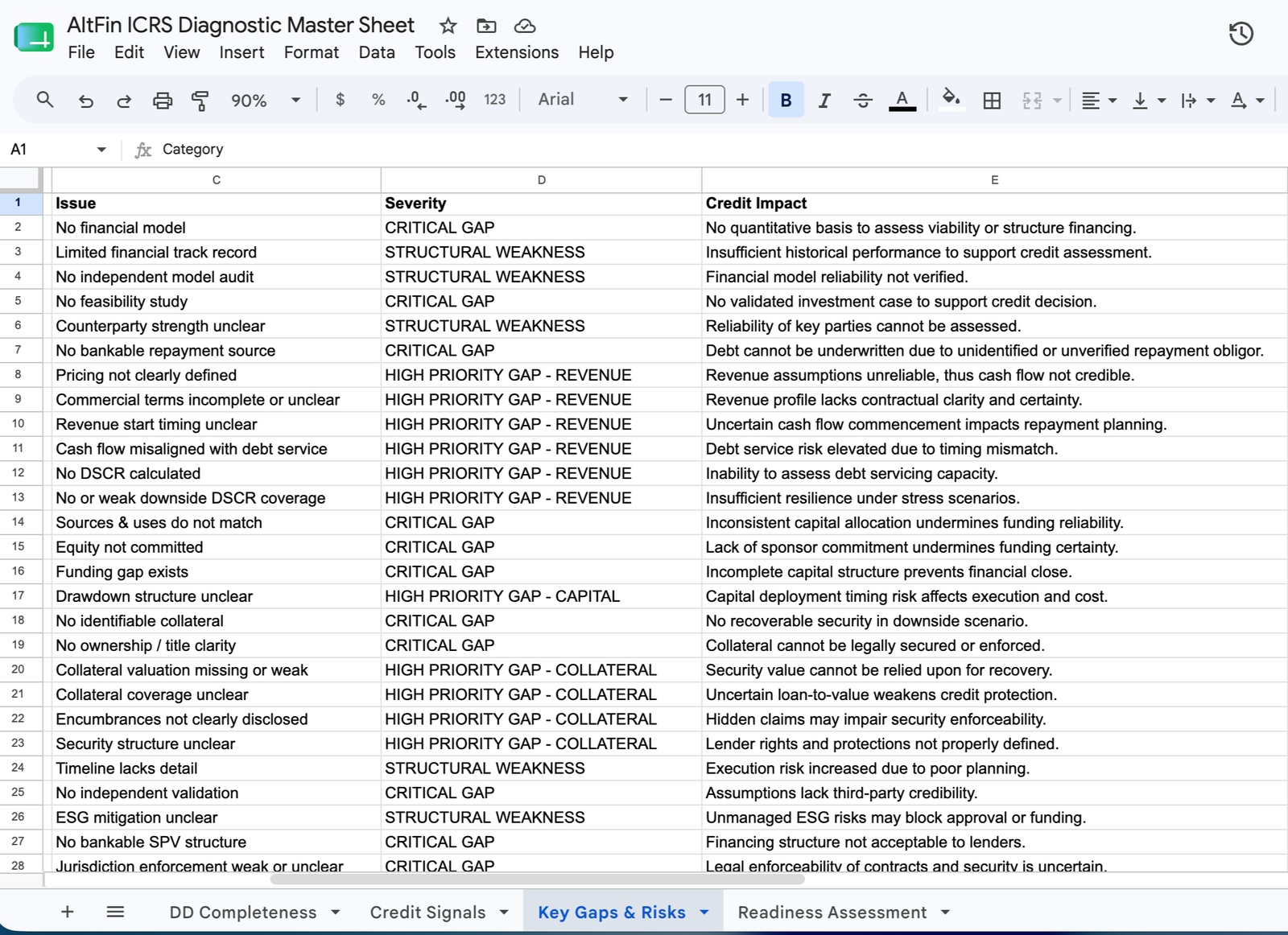Screen dimensions: 1288x935
Task: Select cell 'Funding gap exists'
Action: click(x=217, y=572)
